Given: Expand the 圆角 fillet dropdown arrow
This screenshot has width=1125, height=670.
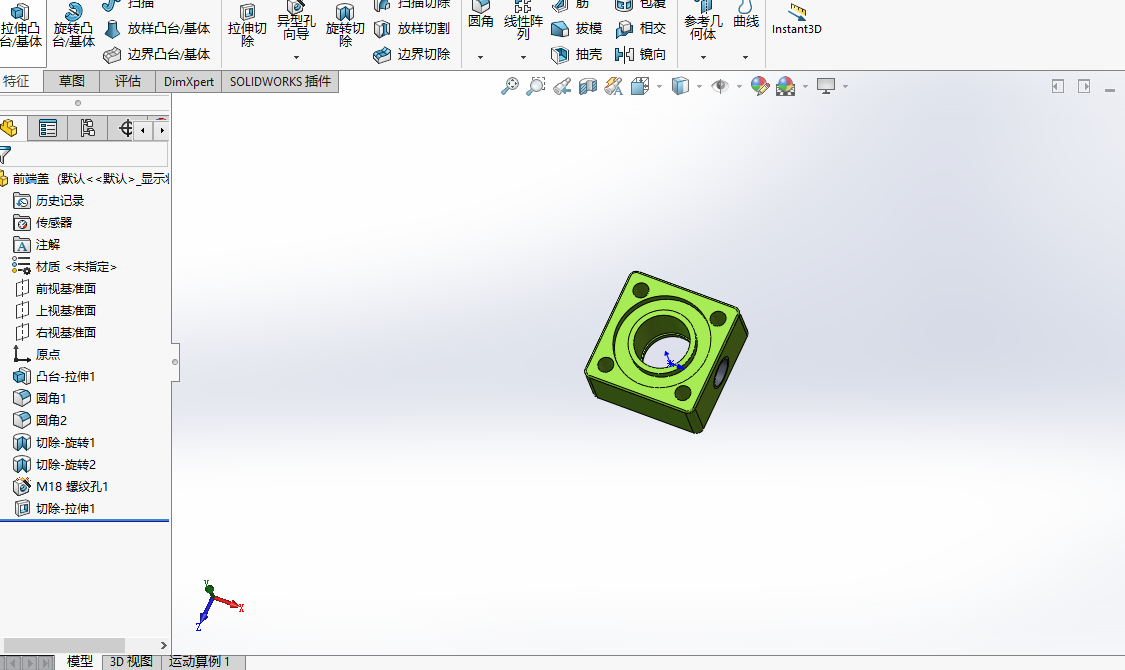Looking at the screenshot, I should [481, 57].
